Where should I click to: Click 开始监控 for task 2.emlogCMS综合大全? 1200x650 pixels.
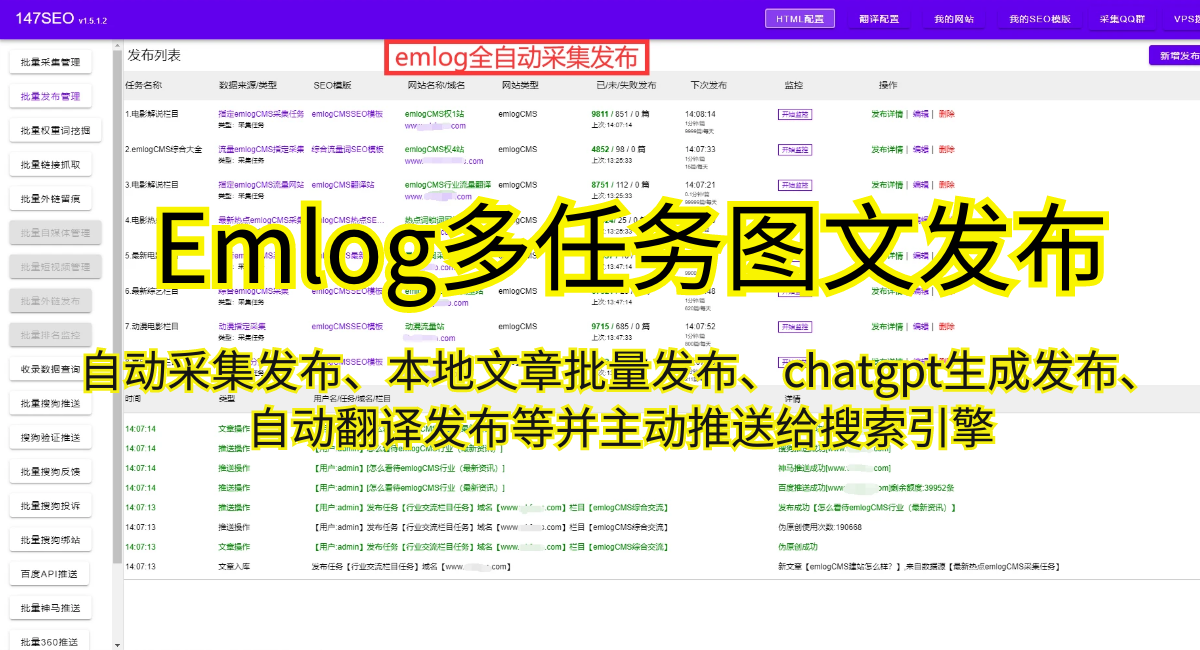794,149
